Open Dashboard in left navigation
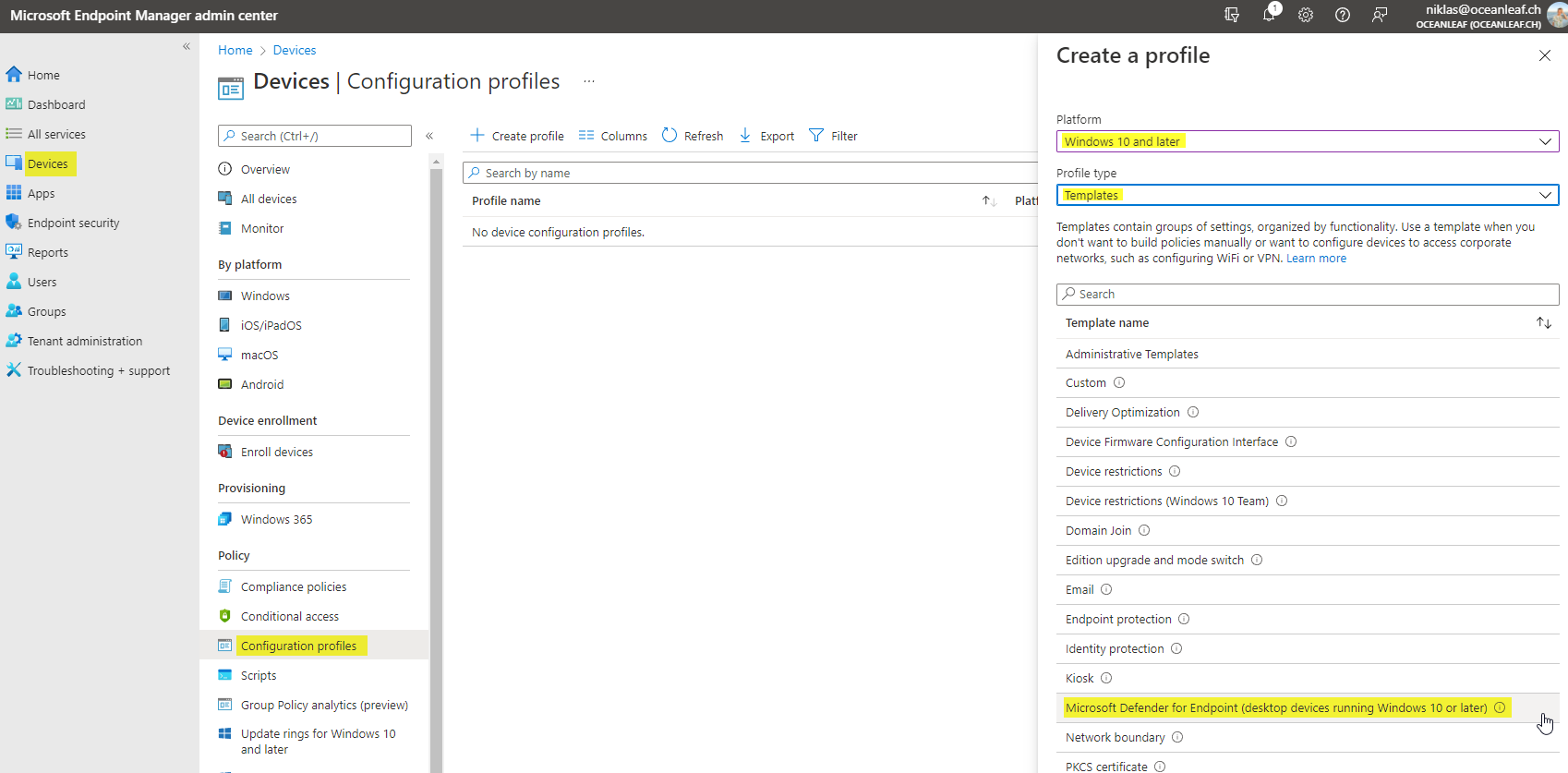Screen dimensions: 1568x773 (56, 104)
